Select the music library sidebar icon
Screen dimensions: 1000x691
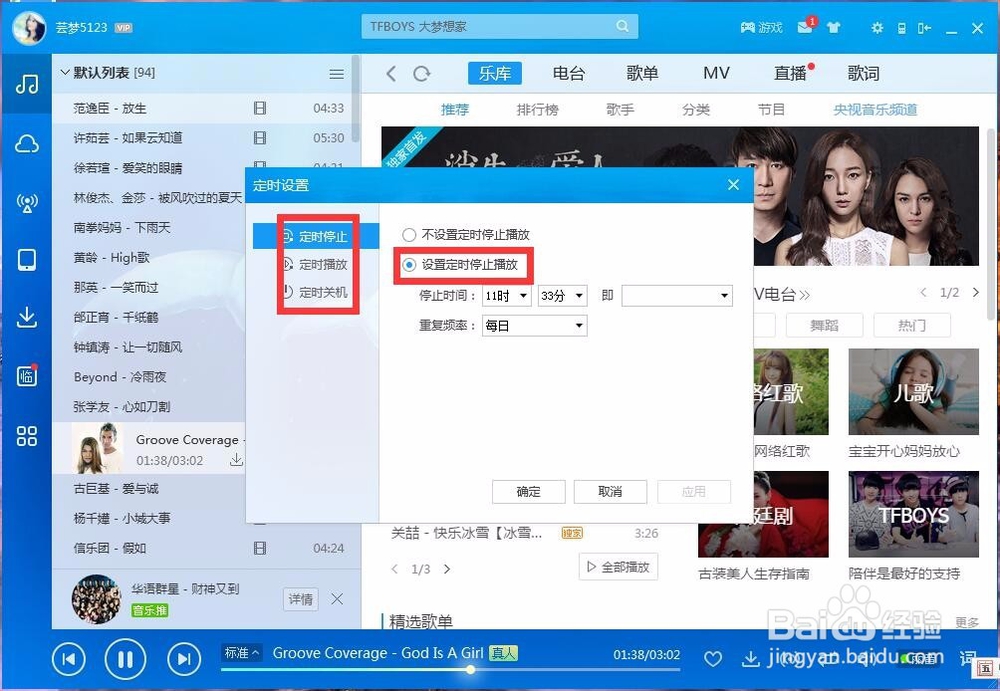click(x=27, y=83)
